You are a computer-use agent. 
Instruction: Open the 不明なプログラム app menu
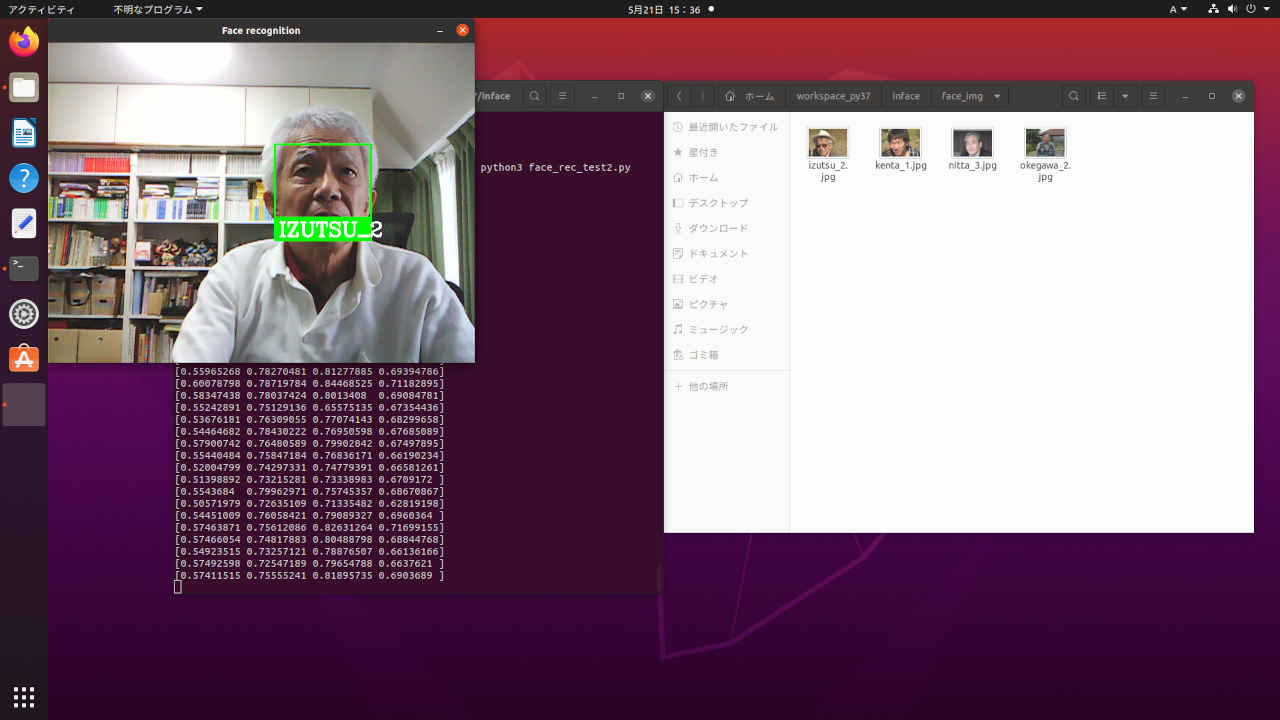tap(157, 9)
